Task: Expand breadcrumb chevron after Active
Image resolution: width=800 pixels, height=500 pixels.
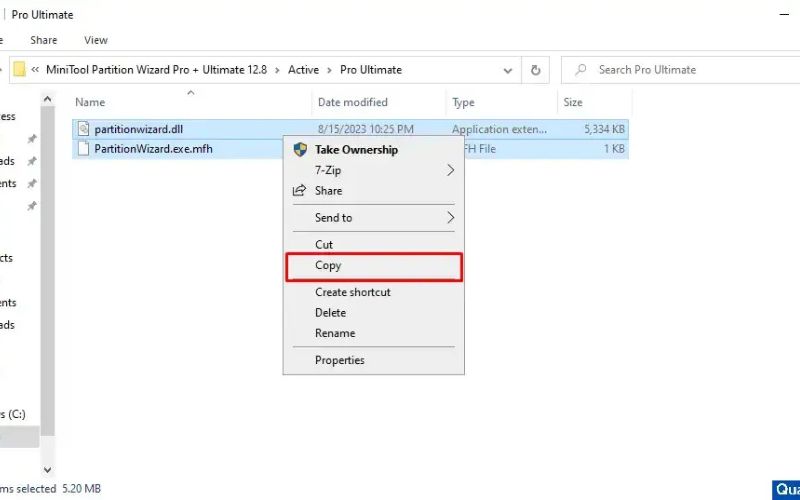Action: point(329,70)
